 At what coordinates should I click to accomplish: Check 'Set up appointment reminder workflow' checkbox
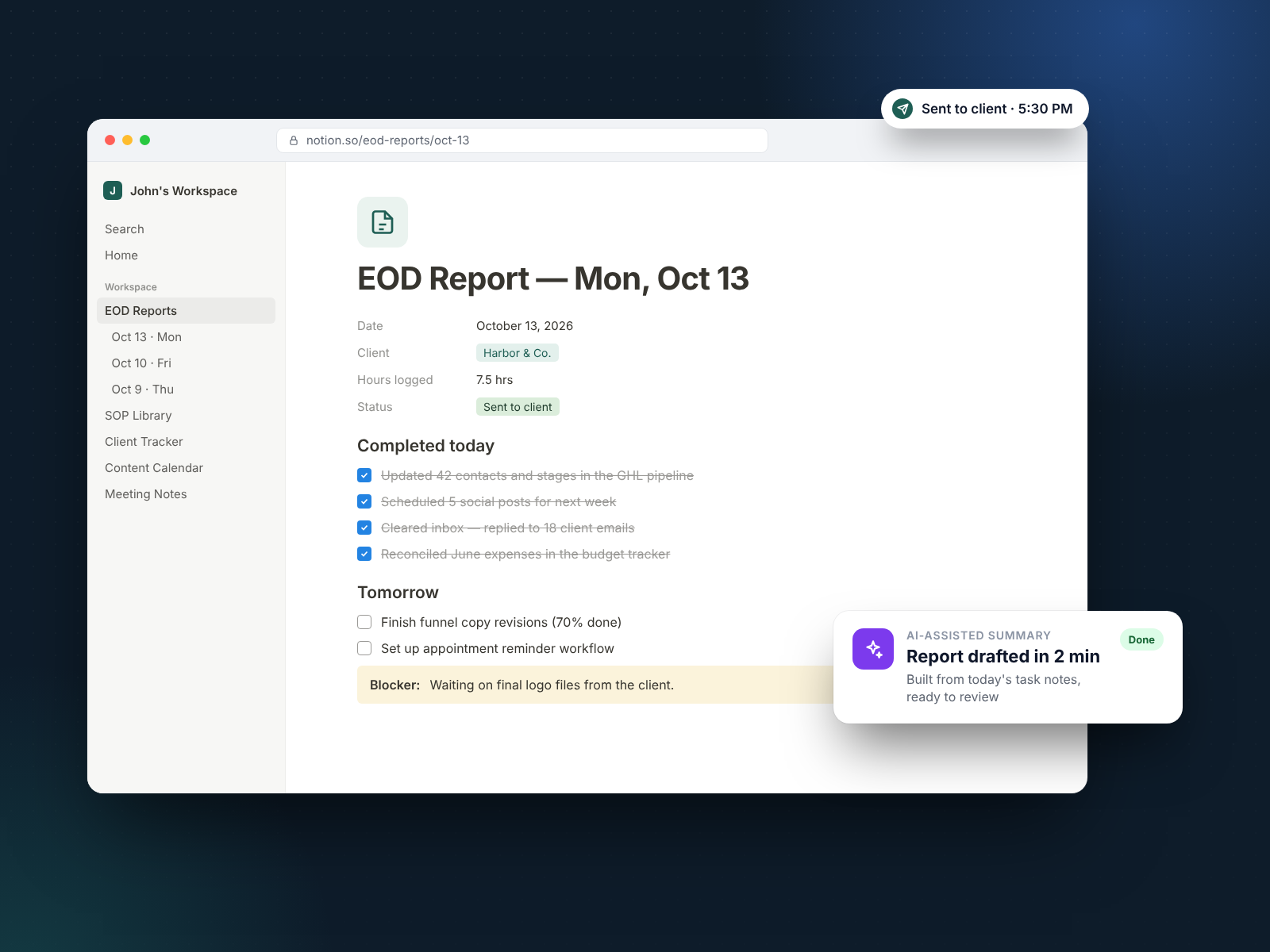click(x=364, y=648)
